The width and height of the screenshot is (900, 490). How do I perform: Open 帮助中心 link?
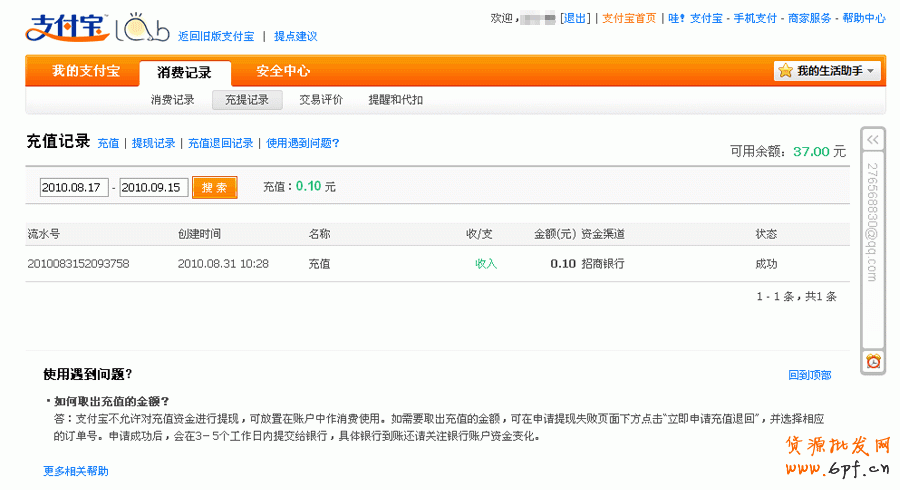[864, 18]
